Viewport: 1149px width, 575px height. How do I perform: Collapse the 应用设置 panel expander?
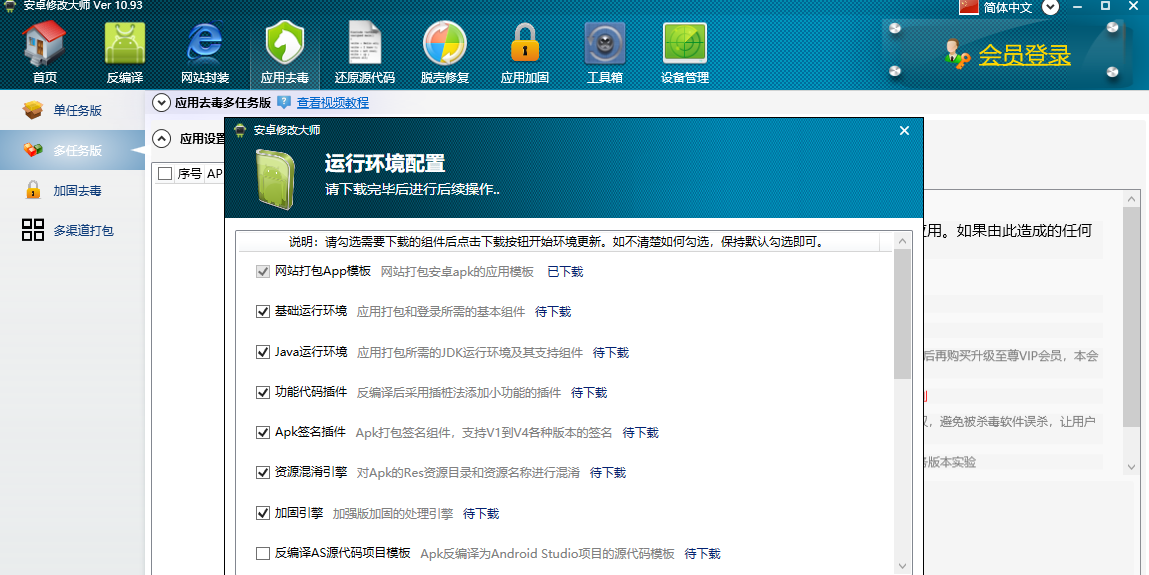pyautogui.click(x=161, y=139)
